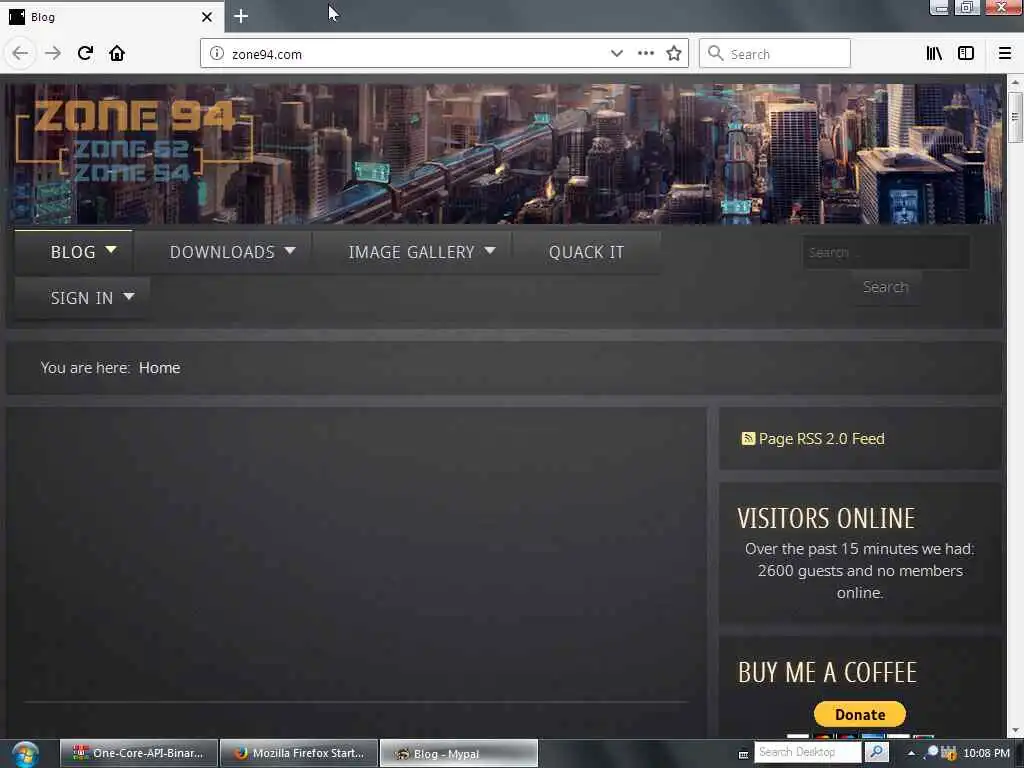Click the taskbar clock showing 10:08 PM
1024x768 pixels.
click(x=986, y=753)
